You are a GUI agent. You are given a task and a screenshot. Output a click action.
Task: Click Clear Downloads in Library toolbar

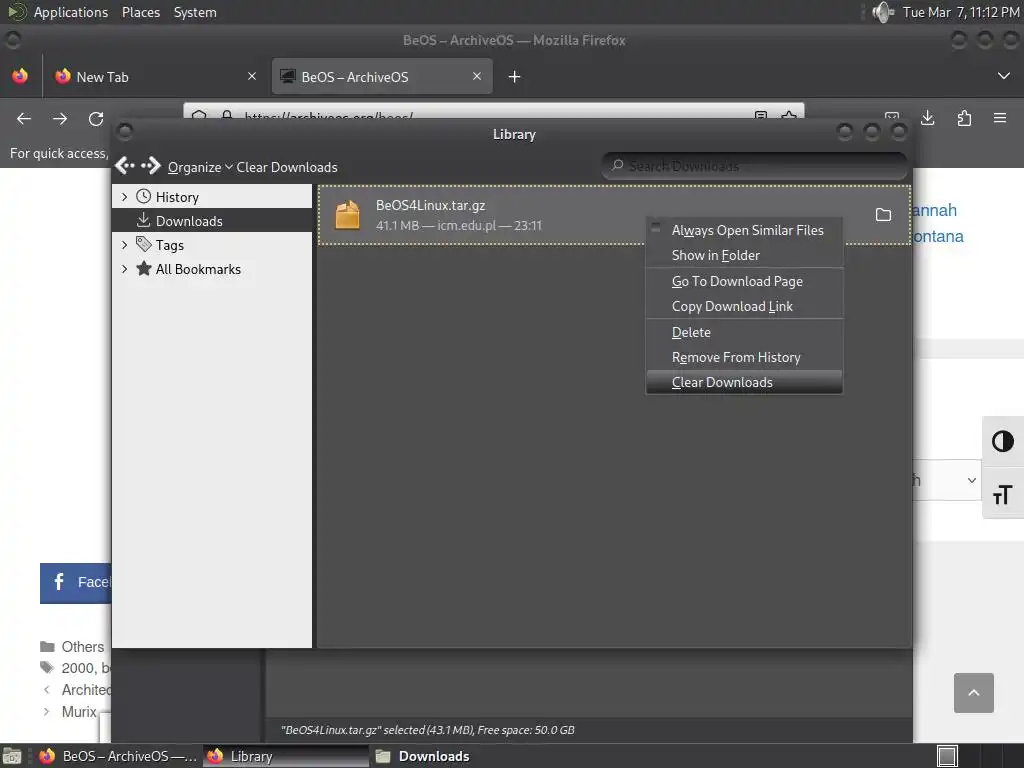[287, 167]
